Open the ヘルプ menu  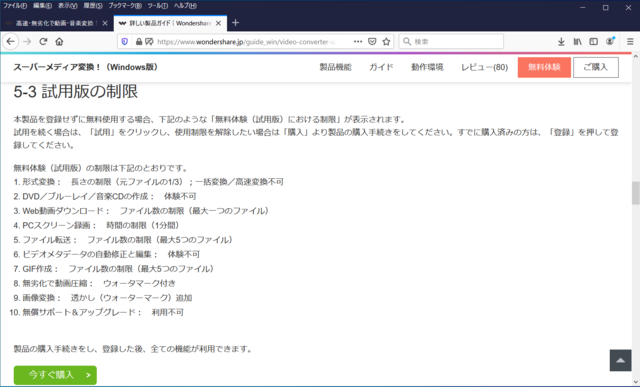185,6
